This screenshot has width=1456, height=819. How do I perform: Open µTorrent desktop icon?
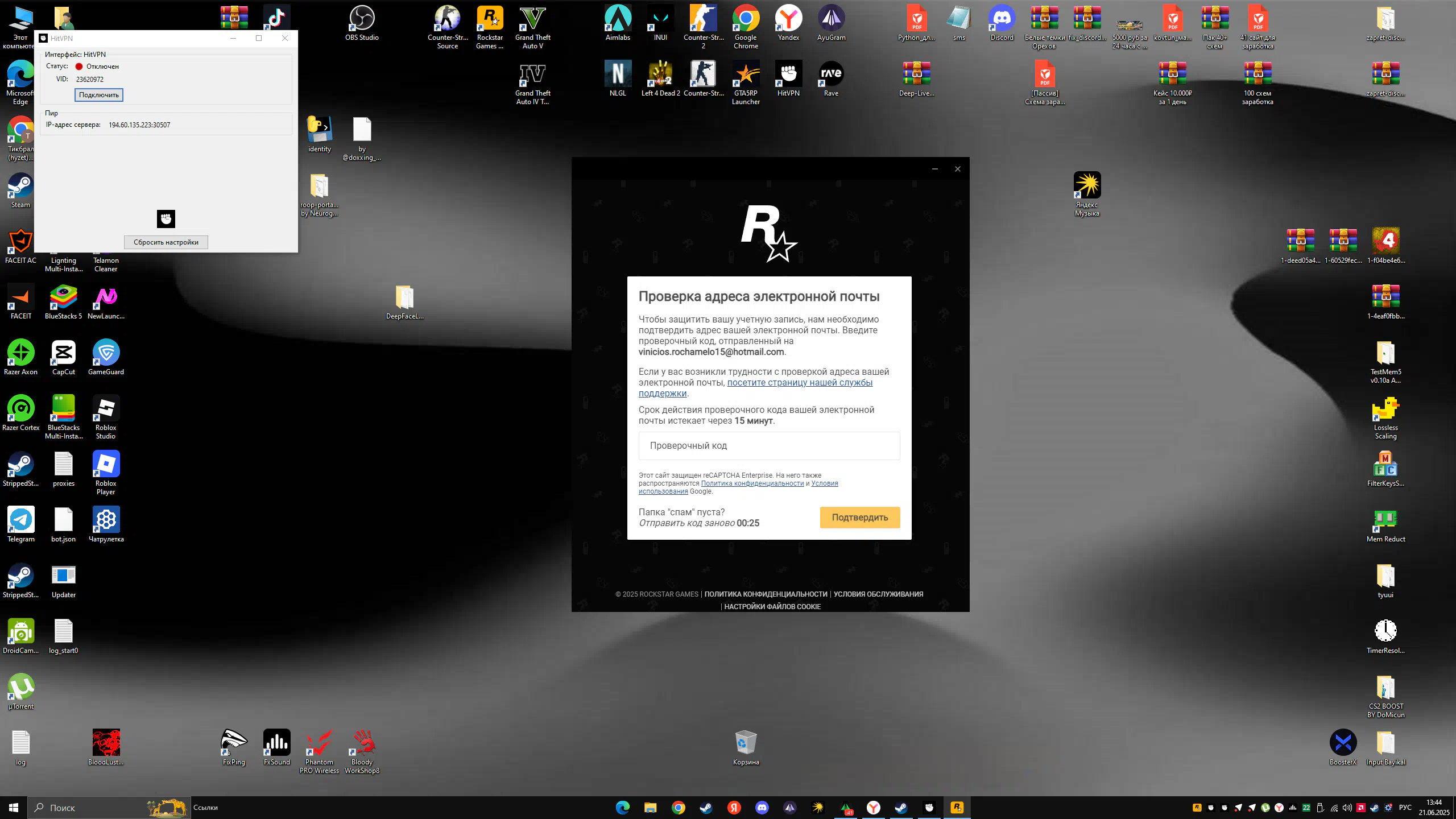tap(20, 692)
